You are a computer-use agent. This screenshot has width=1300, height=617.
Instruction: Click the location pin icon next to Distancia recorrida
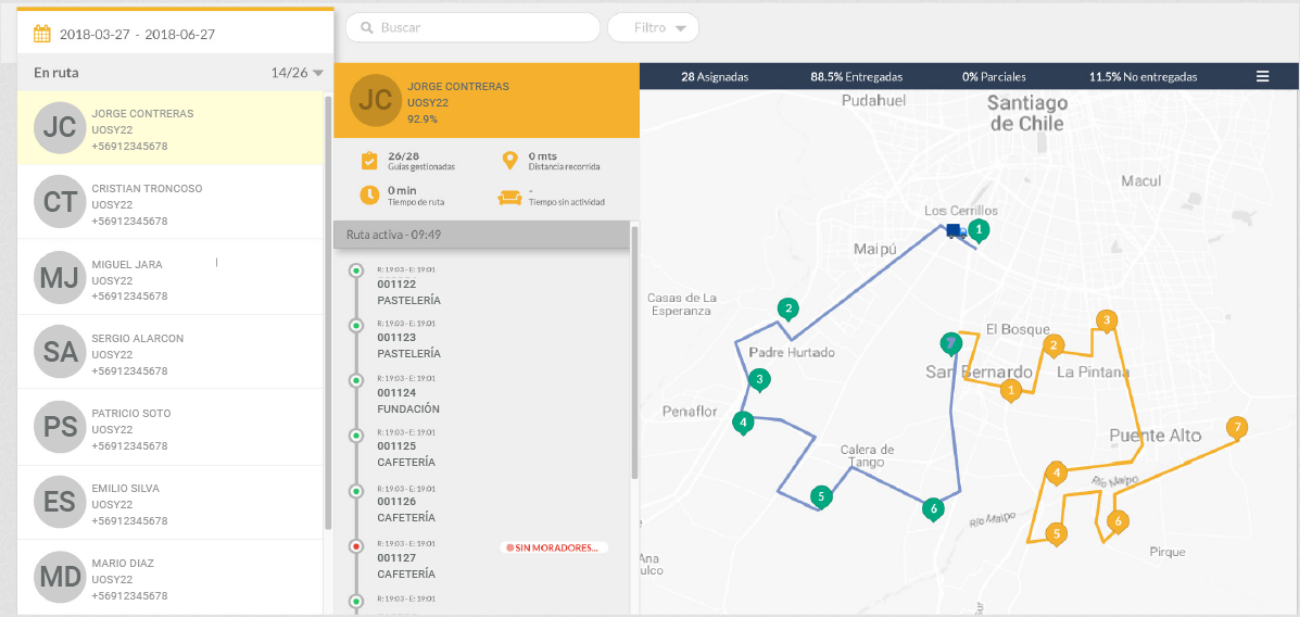click(511, 158)
